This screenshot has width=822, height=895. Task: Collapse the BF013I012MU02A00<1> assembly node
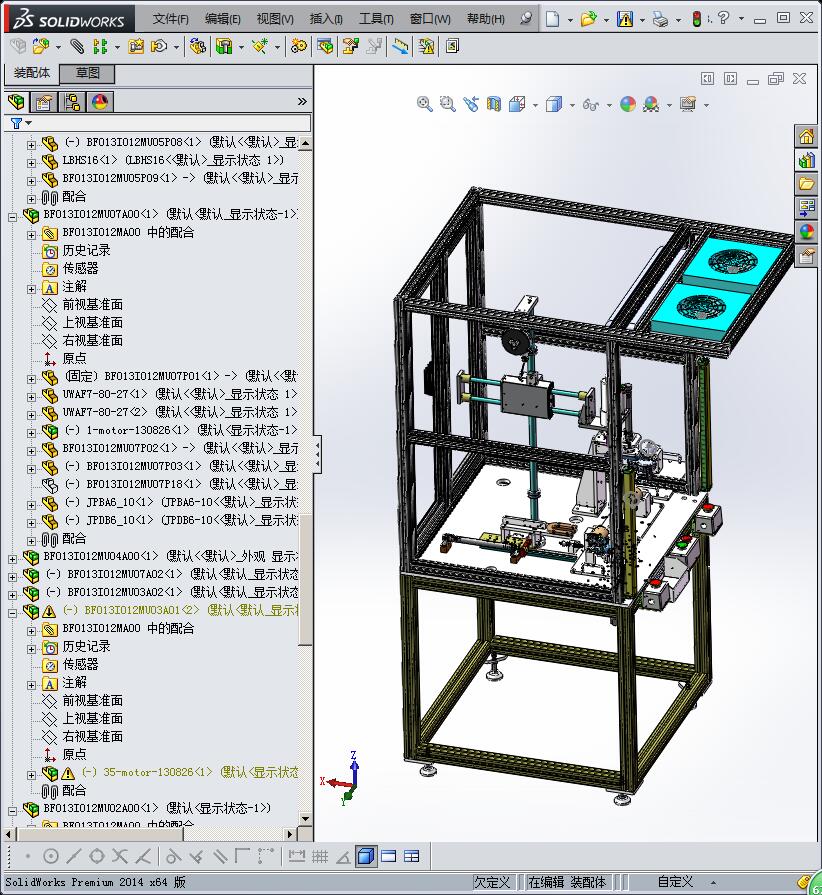click(13, 811)
